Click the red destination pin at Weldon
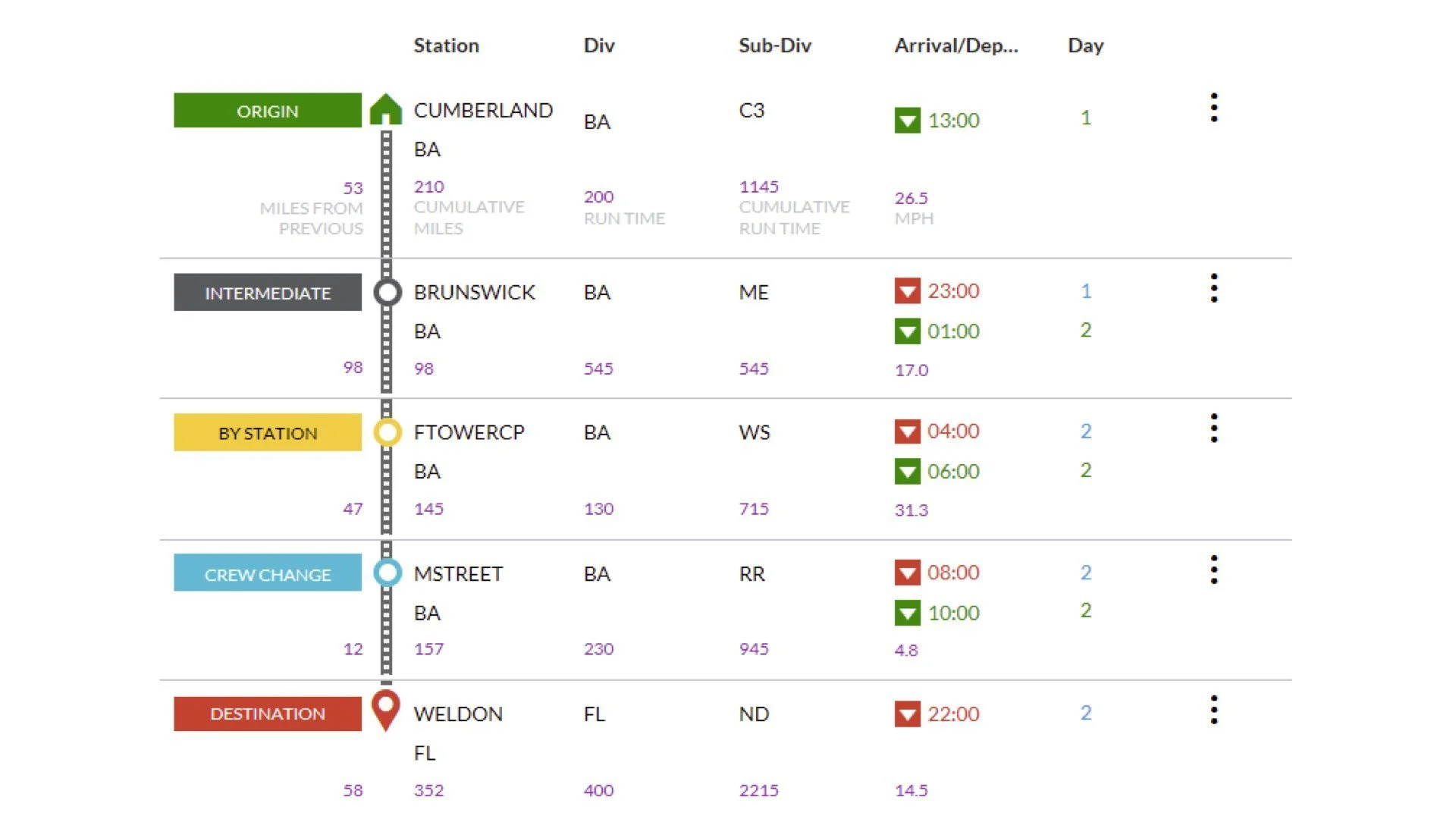Image resolution: width=1456 pixels, height=819 pixels. [386, 709]
